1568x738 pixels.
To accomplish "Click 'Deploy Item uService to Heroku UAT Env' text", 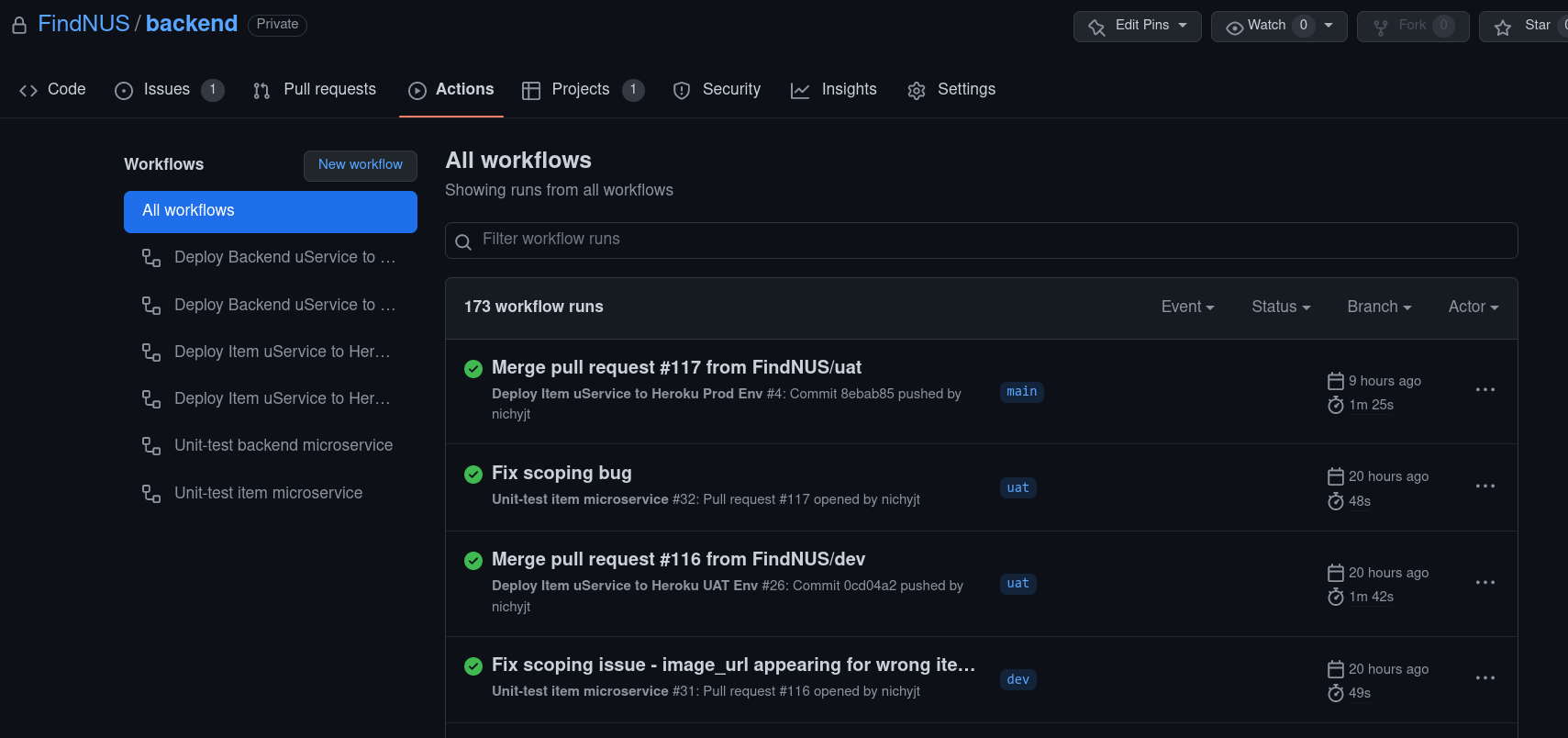I will (625, 586).
